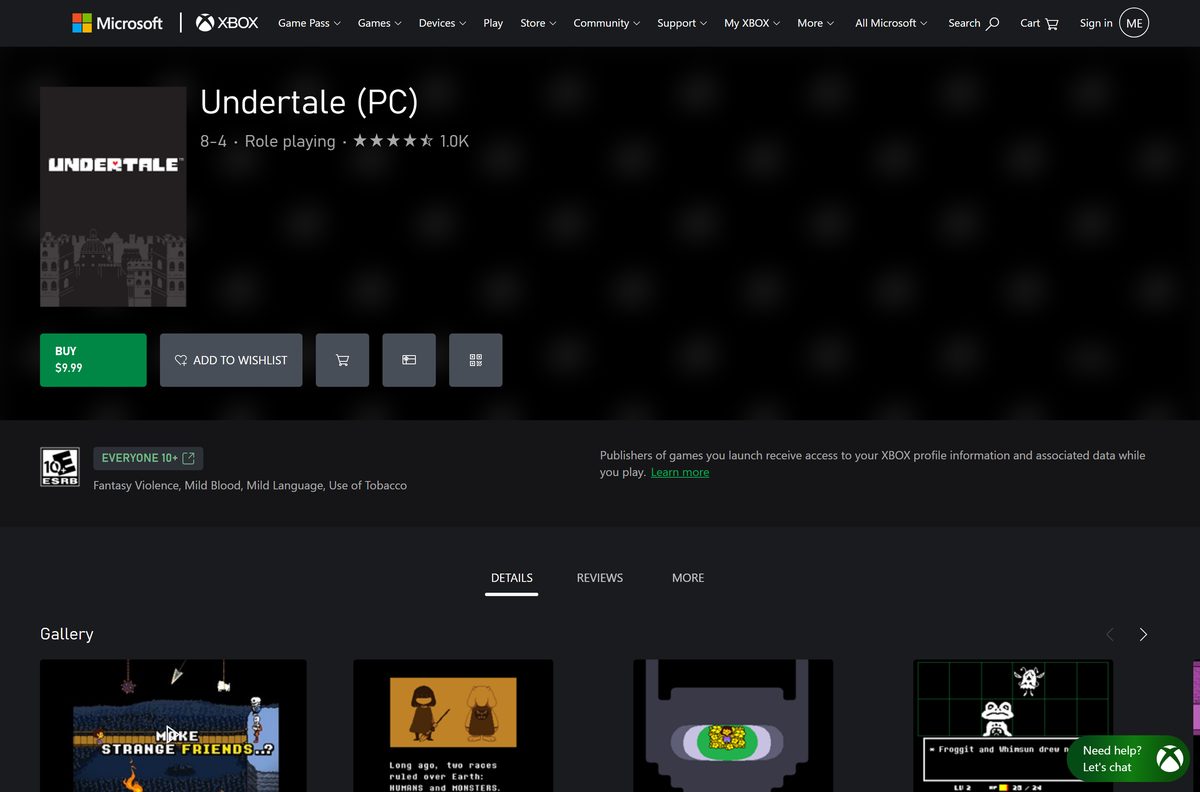Image resolution: width=1200 pixels, height=792 pixels.
Task: Switch to the MORE tab
Action: coord(688,578)
